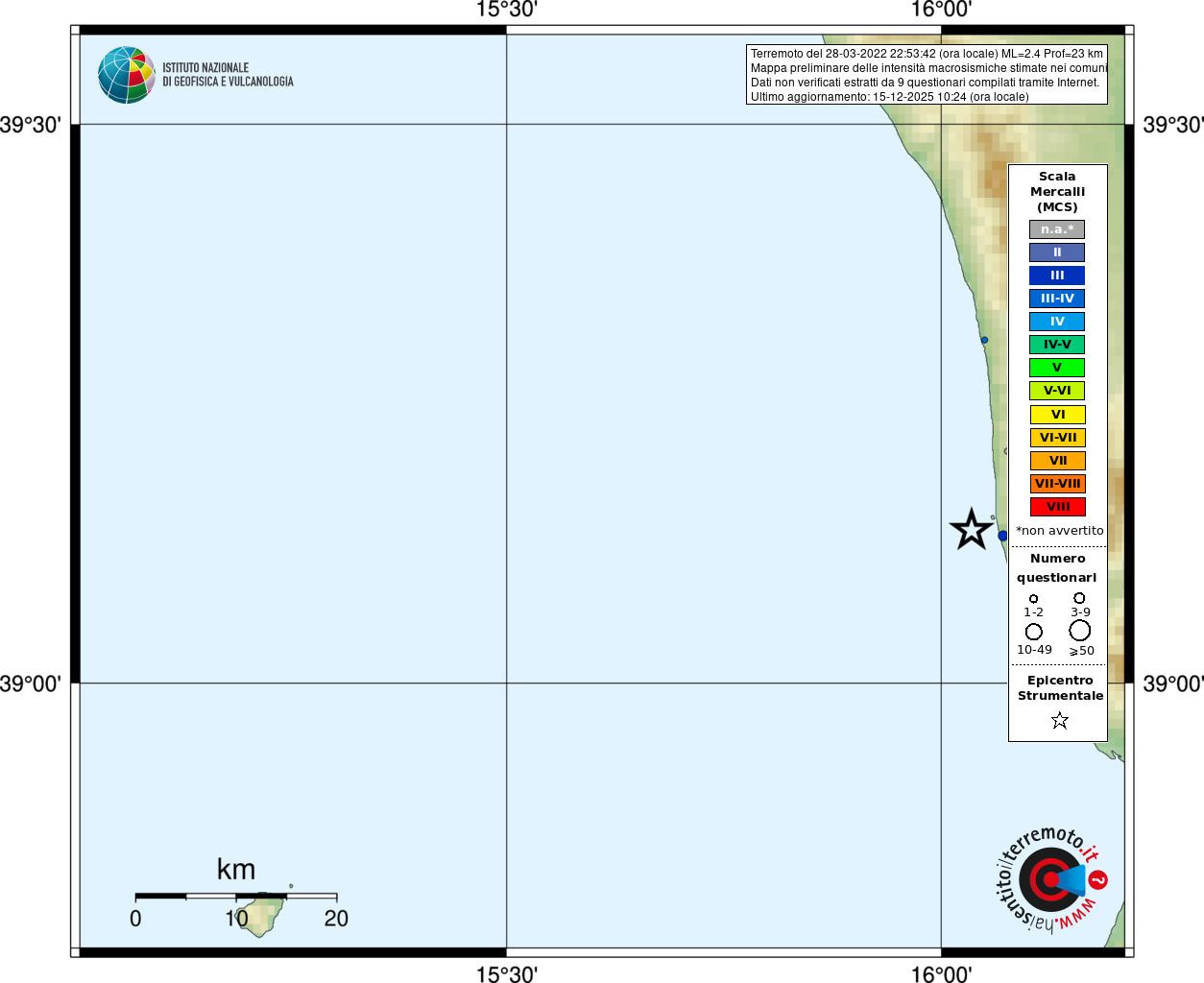The image size is (1204, 983).
Task: Click the 3-9 questionnaires circle symbol
Action: coord(1079,597)
